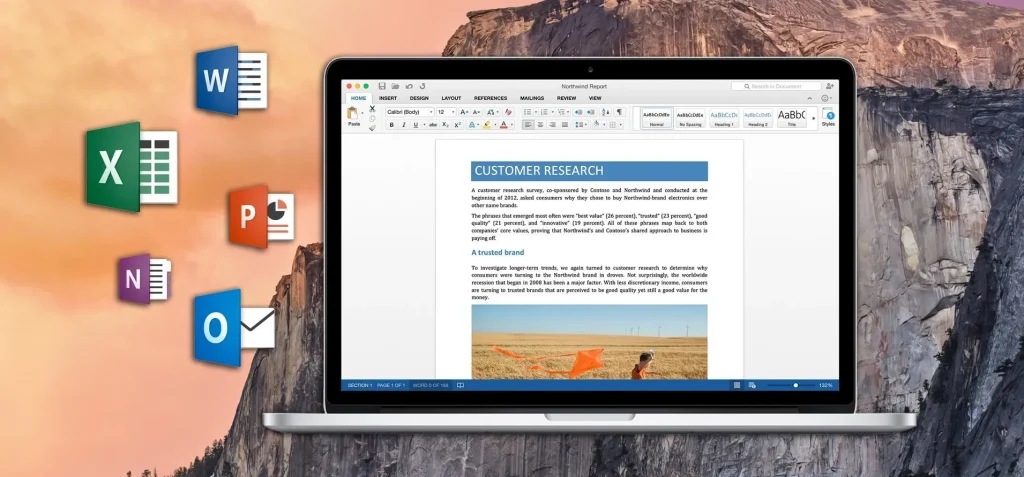Open the Calibri (Body) font dropdown
1024x477 pixels.
point(410,112)
